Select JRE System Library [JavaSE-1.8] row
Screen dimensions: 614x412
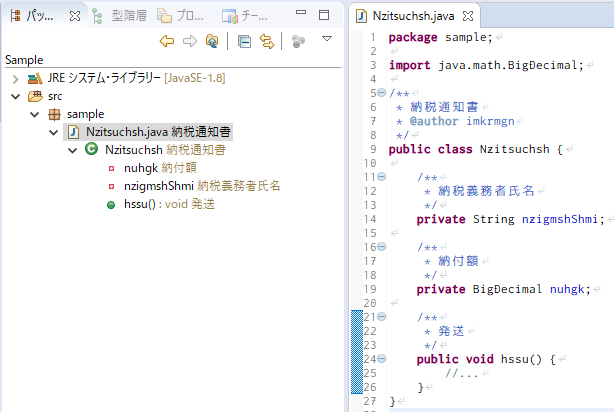point(136,78)
